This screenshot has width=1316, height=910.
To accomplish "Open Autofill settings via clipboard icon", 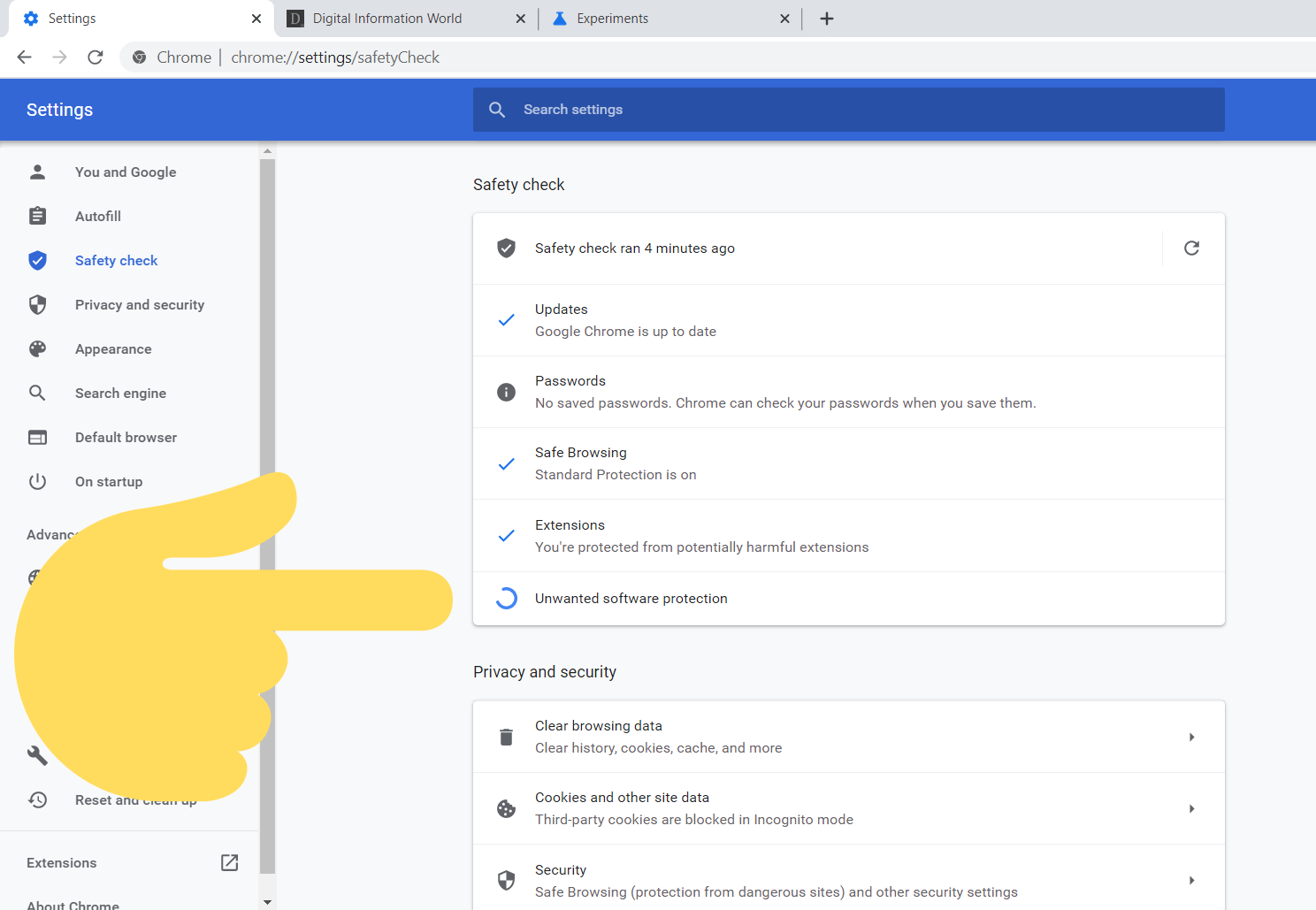I will [37, 216].
